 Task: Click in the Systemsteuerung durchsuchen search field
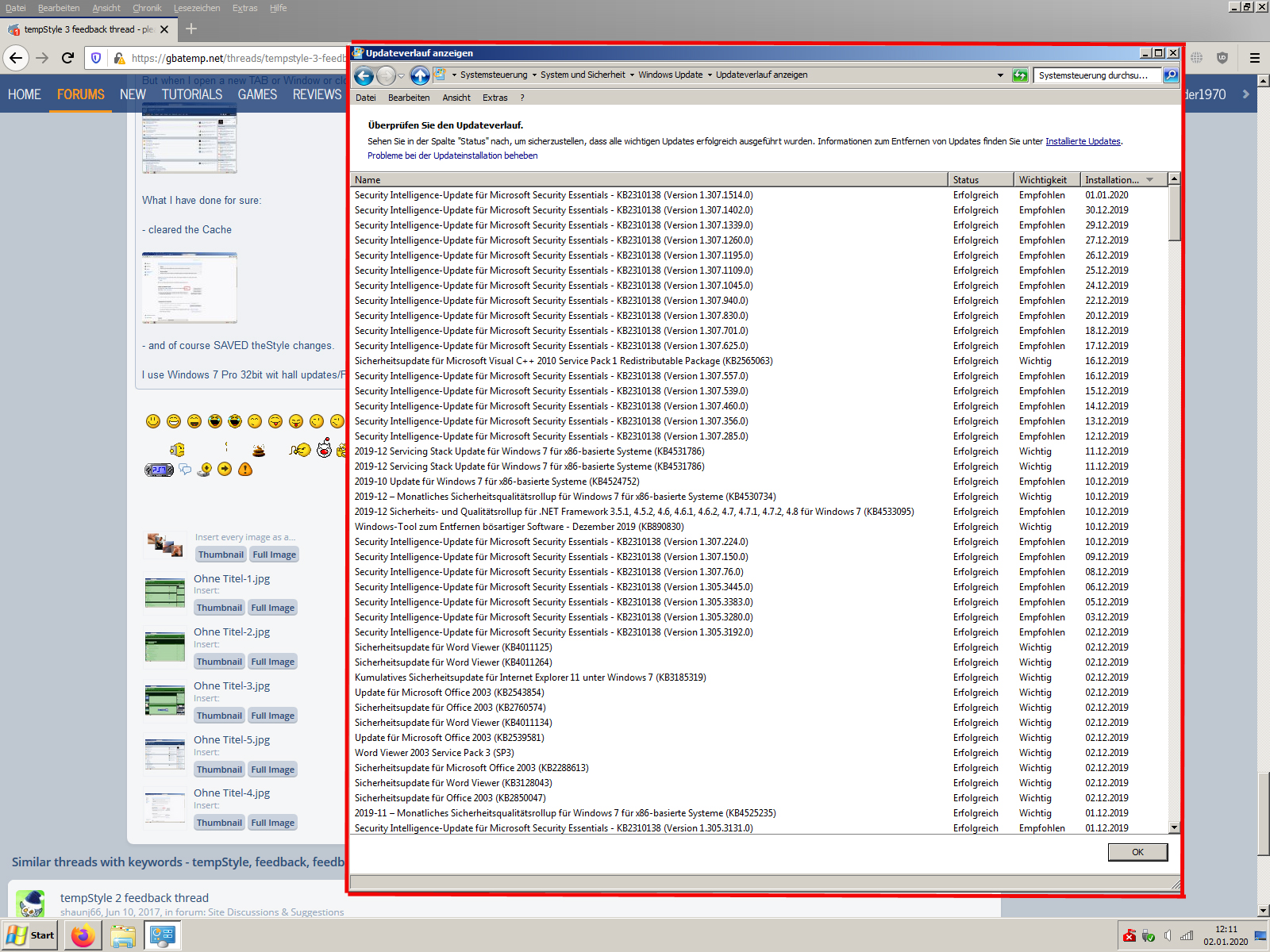[x=1097, y=75]
